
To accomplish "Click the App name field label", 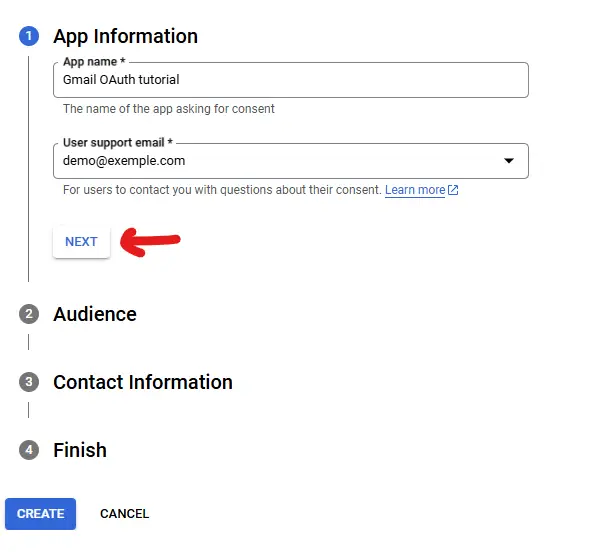I will coord(94,61).
